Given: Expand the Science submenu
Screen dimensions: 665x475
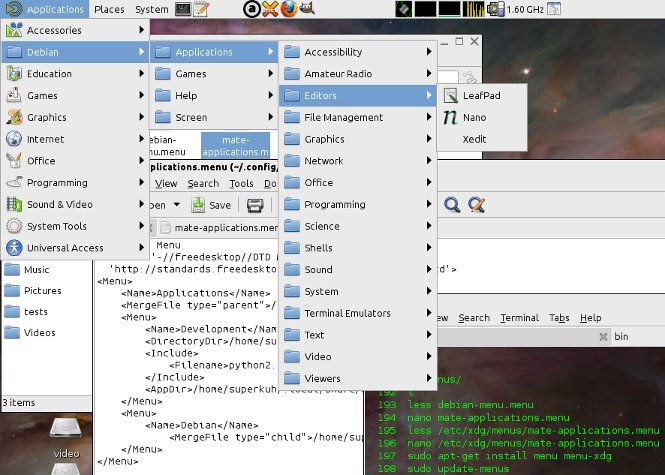Looking at the screenshot, I should (x=358, y=226).
